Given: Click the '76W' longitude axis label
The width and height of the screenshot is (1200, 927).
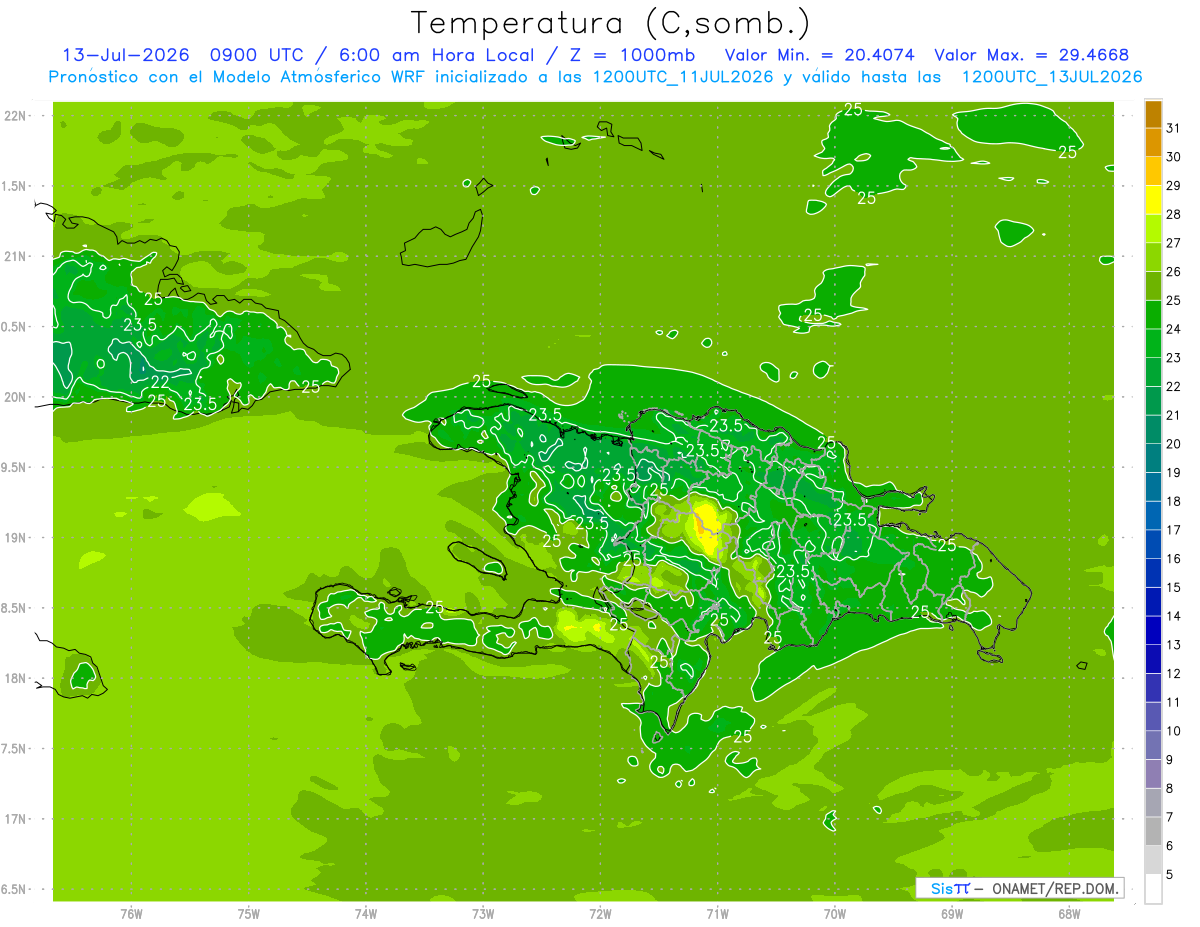Looking at the screenshot, I should (x=131, y=913).
